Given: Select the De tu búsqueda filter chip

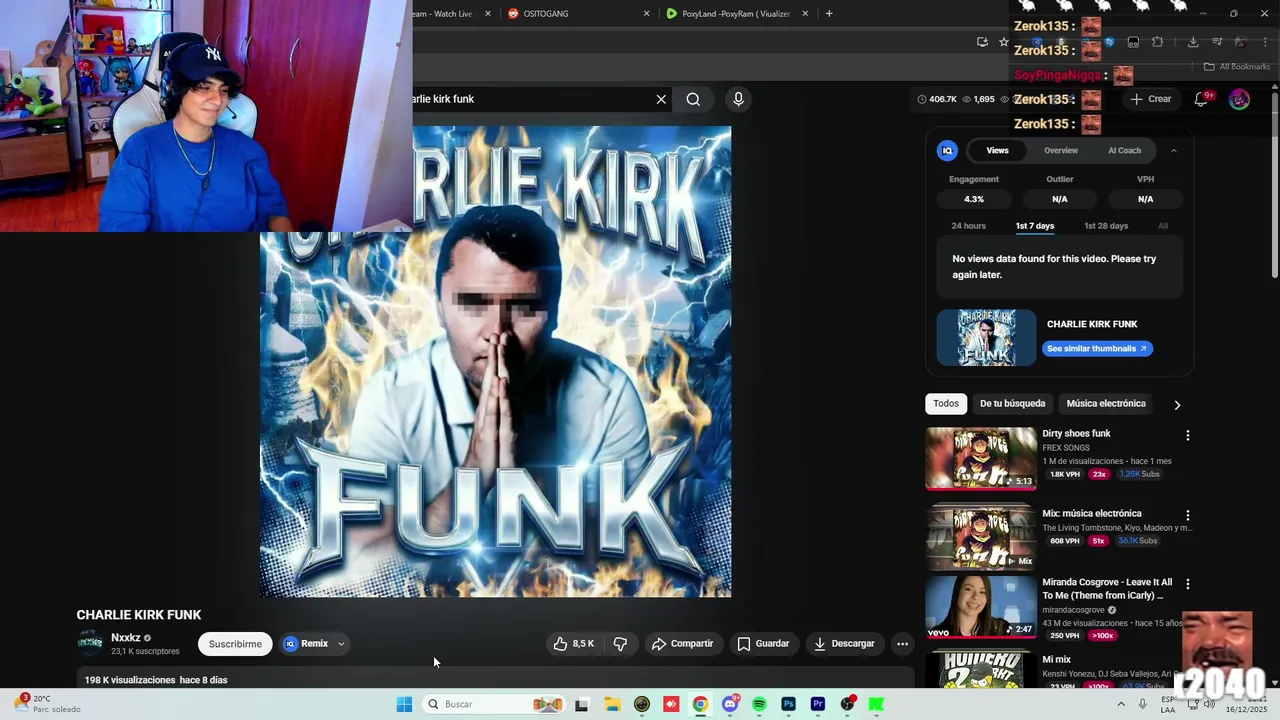Looking at the screenshot, I should pos(1012,404).
